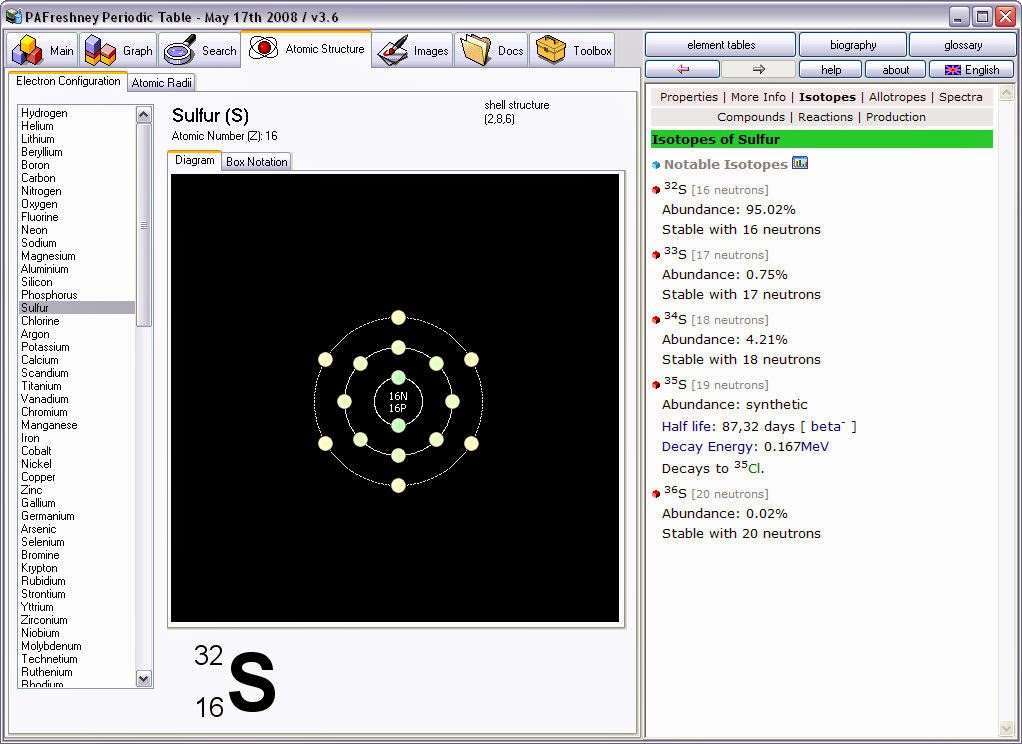Viewport: 1022px width, 744px height.
Task: Click right panel scrollbar down arrow
Action: click(1006, 728)
